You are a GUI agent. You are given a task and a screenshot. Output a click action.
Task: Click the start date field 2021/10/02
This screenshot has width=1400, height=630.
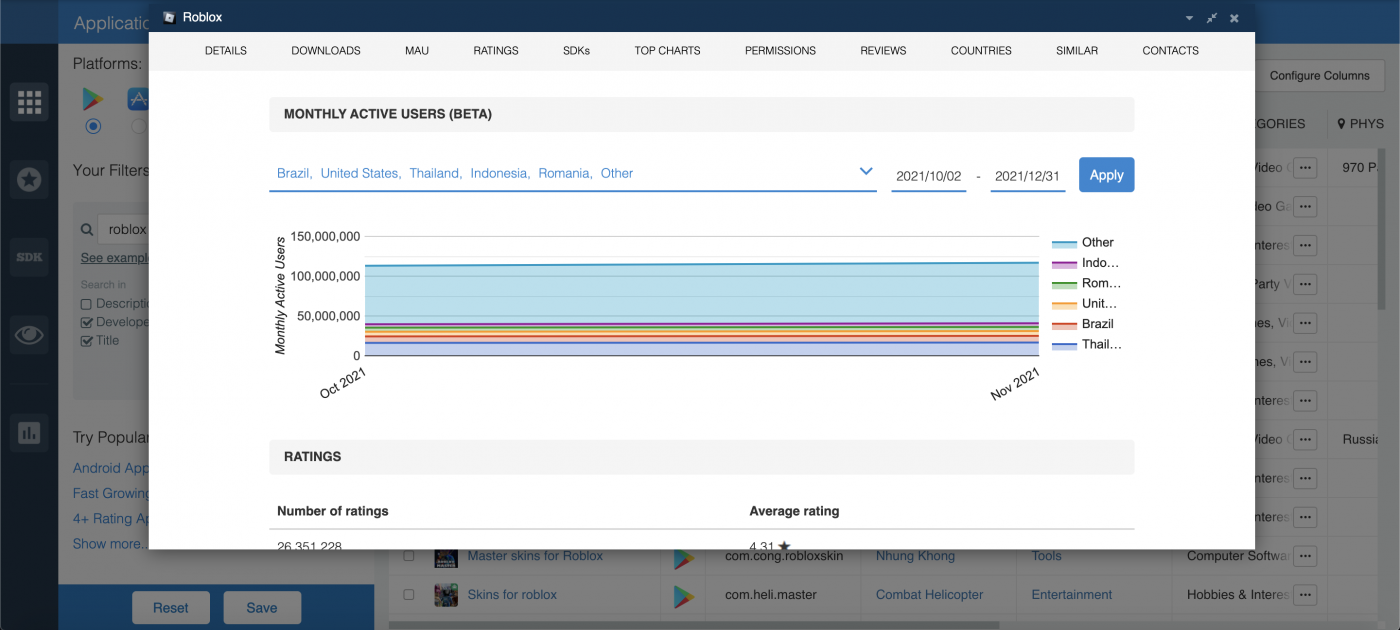928,176
